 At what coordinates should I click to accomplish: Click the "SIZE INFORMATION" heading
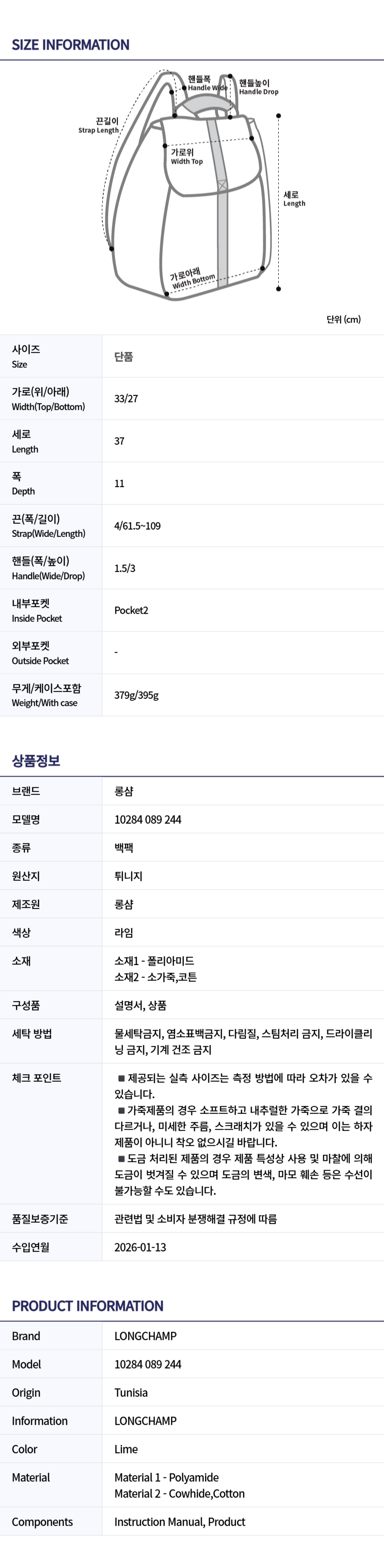tap(71, 45)
